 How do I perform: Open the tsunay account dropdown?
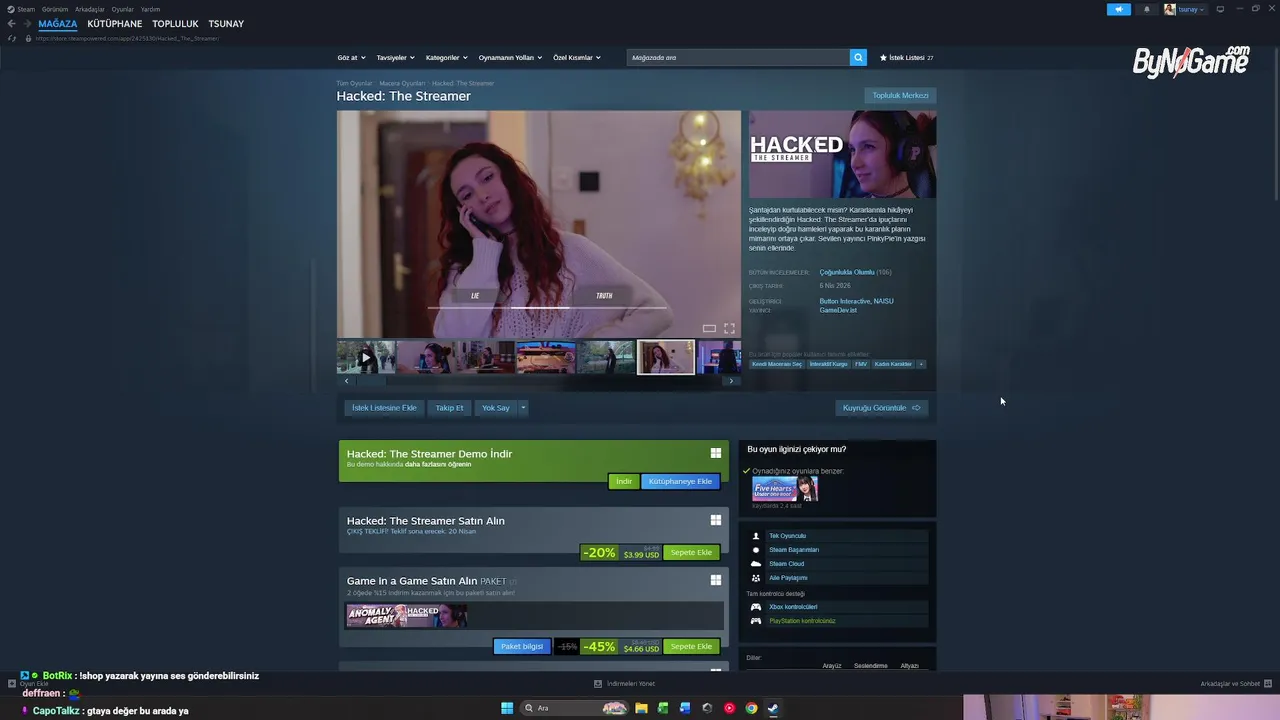[x=1184, y=9]
